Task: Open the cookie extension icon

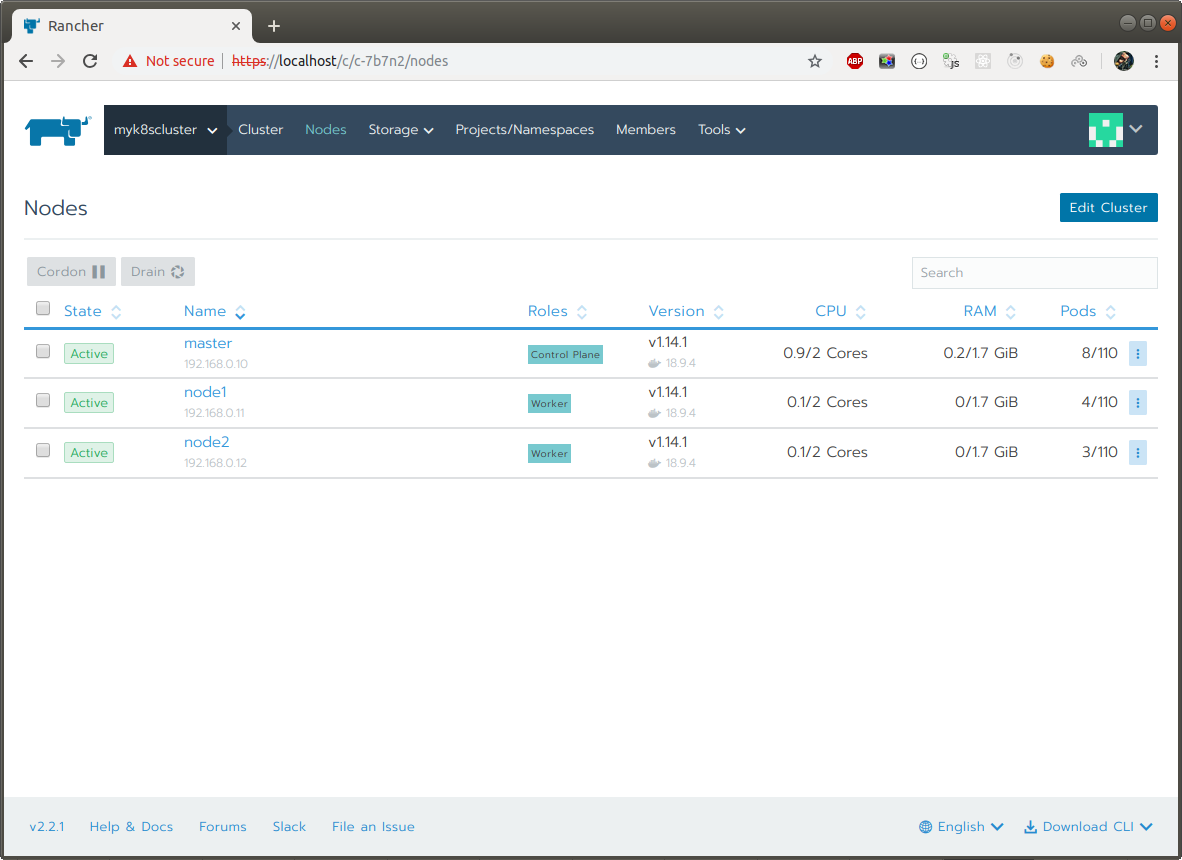Action: tap(1047, 61)
